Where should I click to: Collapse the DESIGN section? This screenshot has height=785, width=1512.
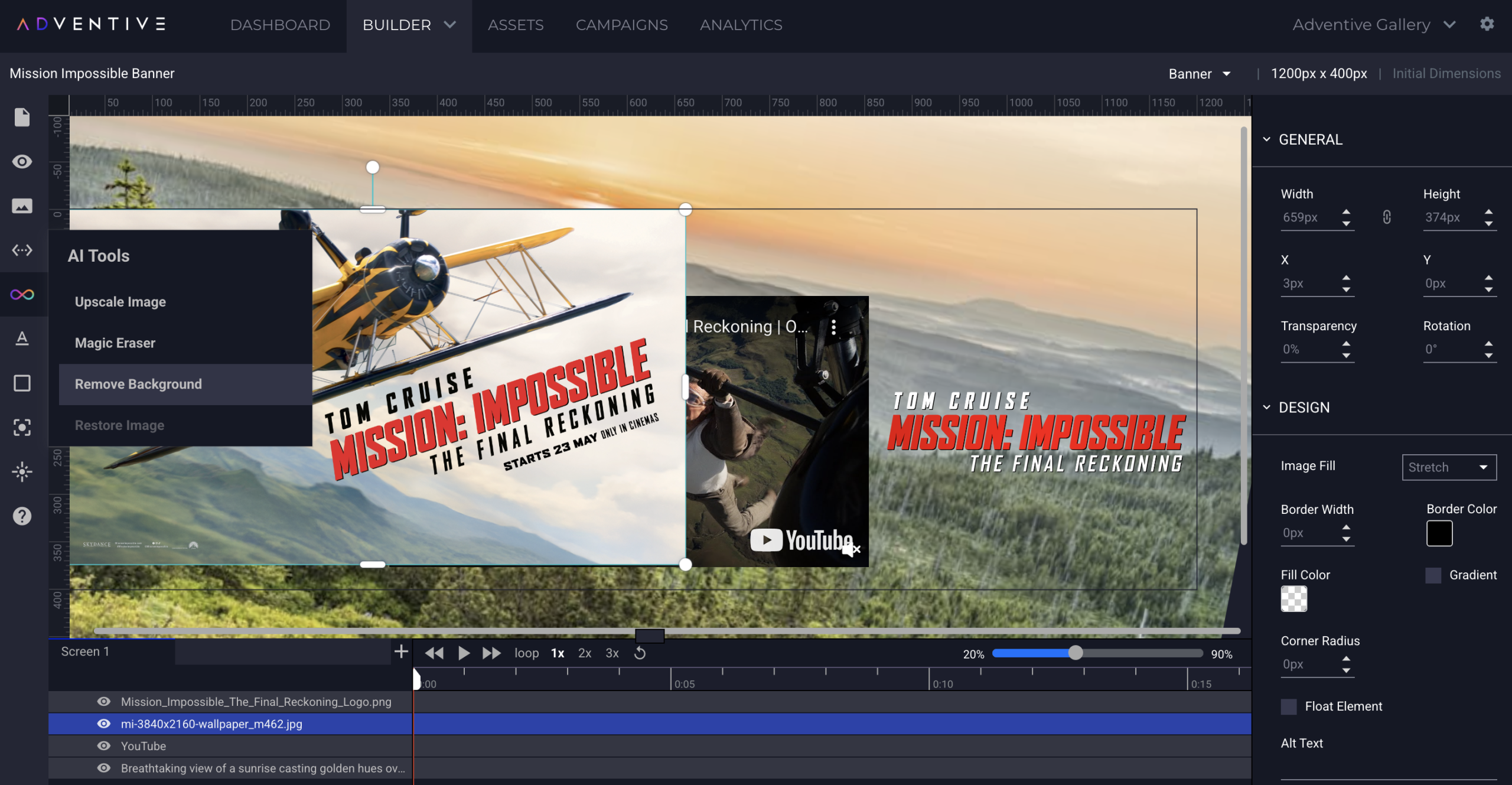pyautogui.click(x=1266, y=408)
